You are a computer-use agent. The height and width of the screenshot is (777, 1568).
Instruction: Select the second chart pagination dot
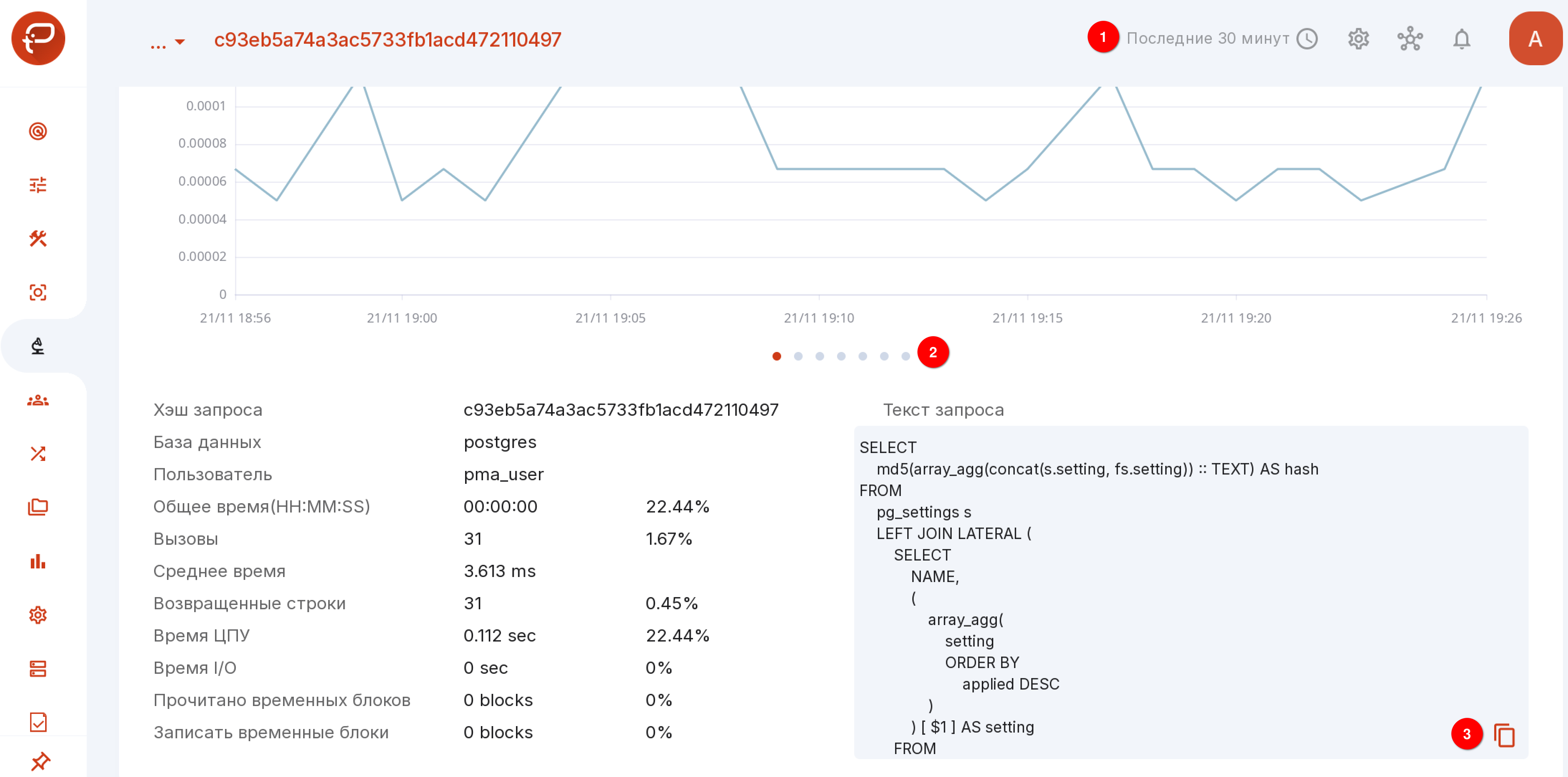798,356
